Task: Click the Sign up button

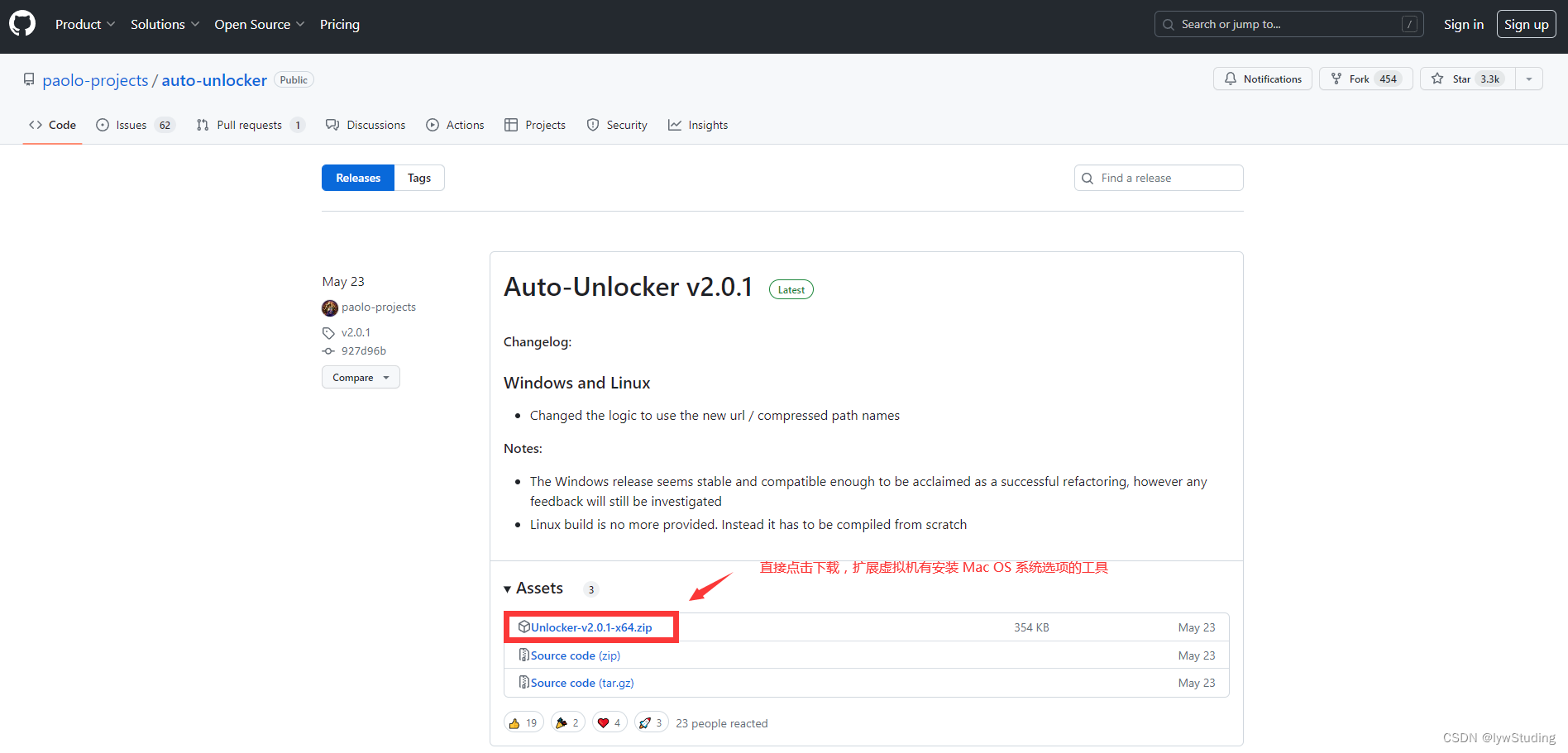Action: [x=1526, y=24]
